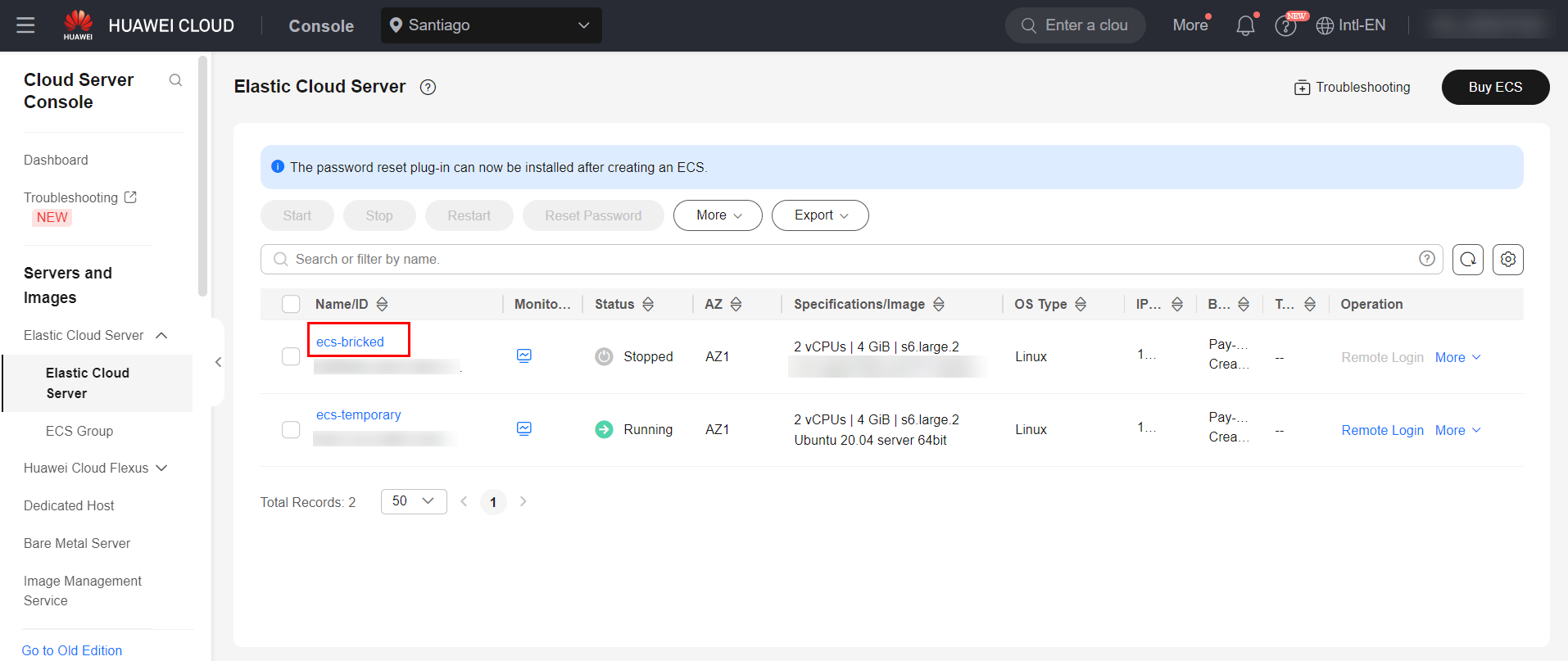Select the ecs-bricked row checkbox
The height and width of the screenshot is (661, 1568).
(291, 356)
